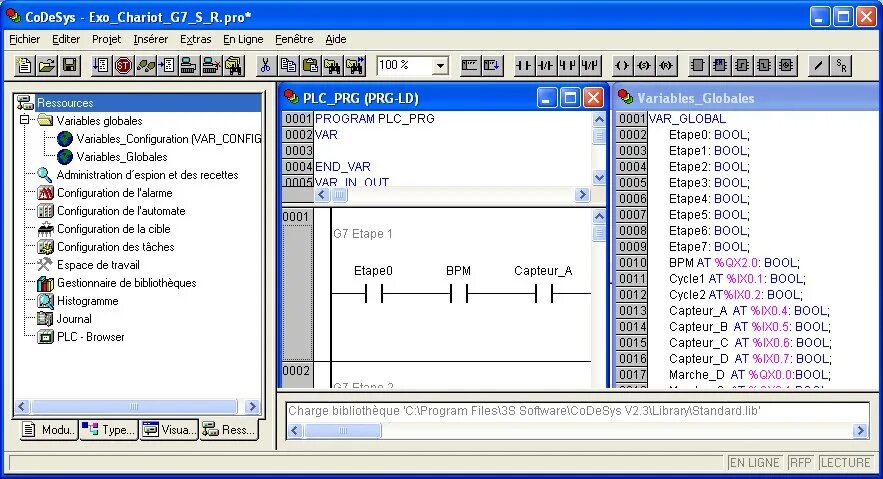Open the Editer menu

(66, 39)
